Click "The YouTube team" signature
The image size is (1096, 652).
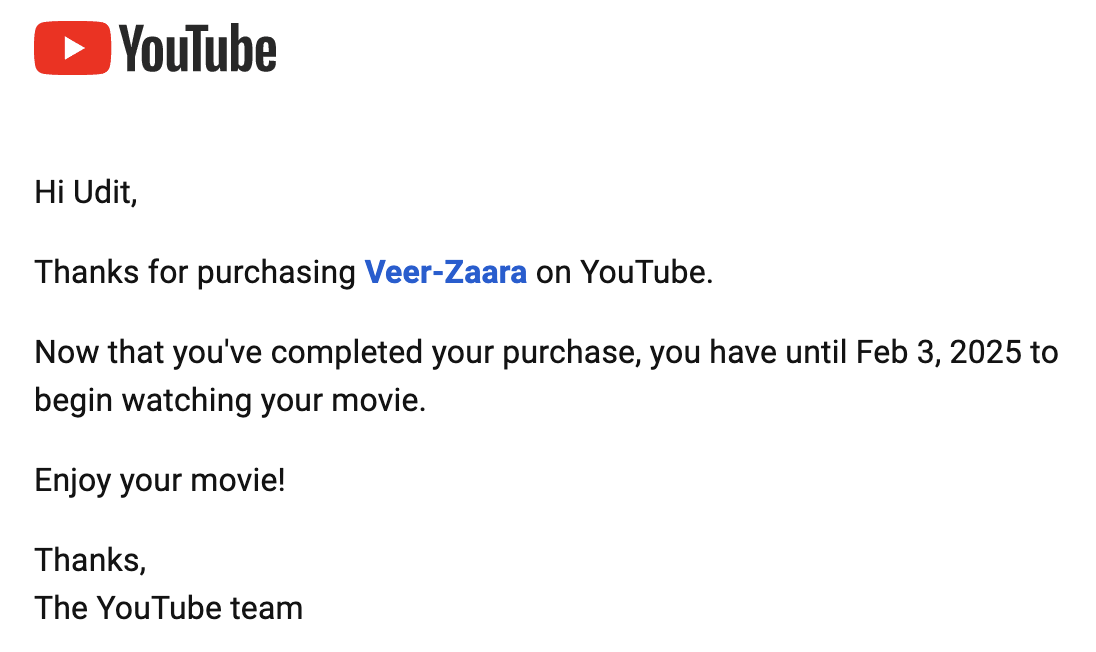point(168,607)
